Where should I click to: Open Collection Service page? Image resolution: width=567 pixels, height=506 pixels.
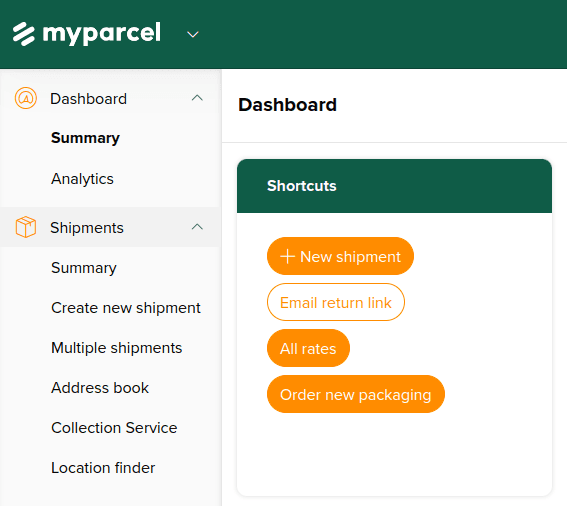pyautogui.click(x=114, y=428)
